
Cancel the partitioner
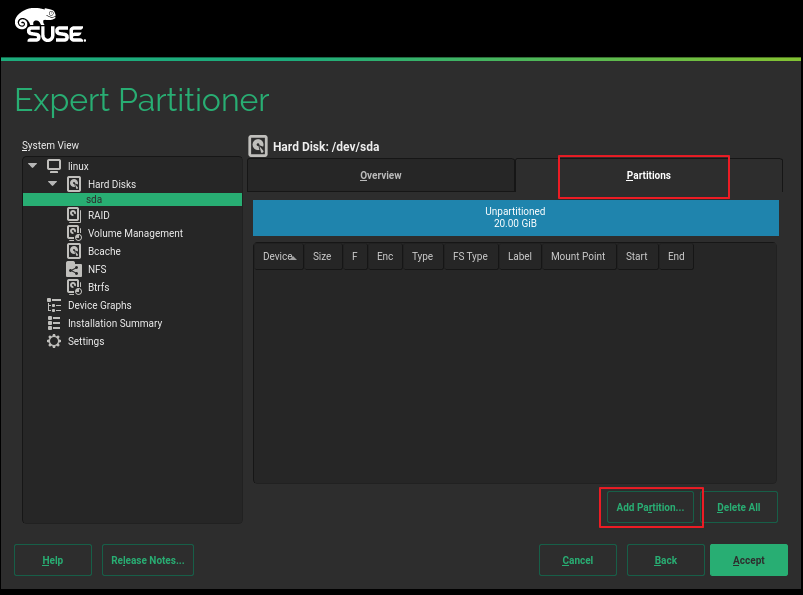(578, 560)
